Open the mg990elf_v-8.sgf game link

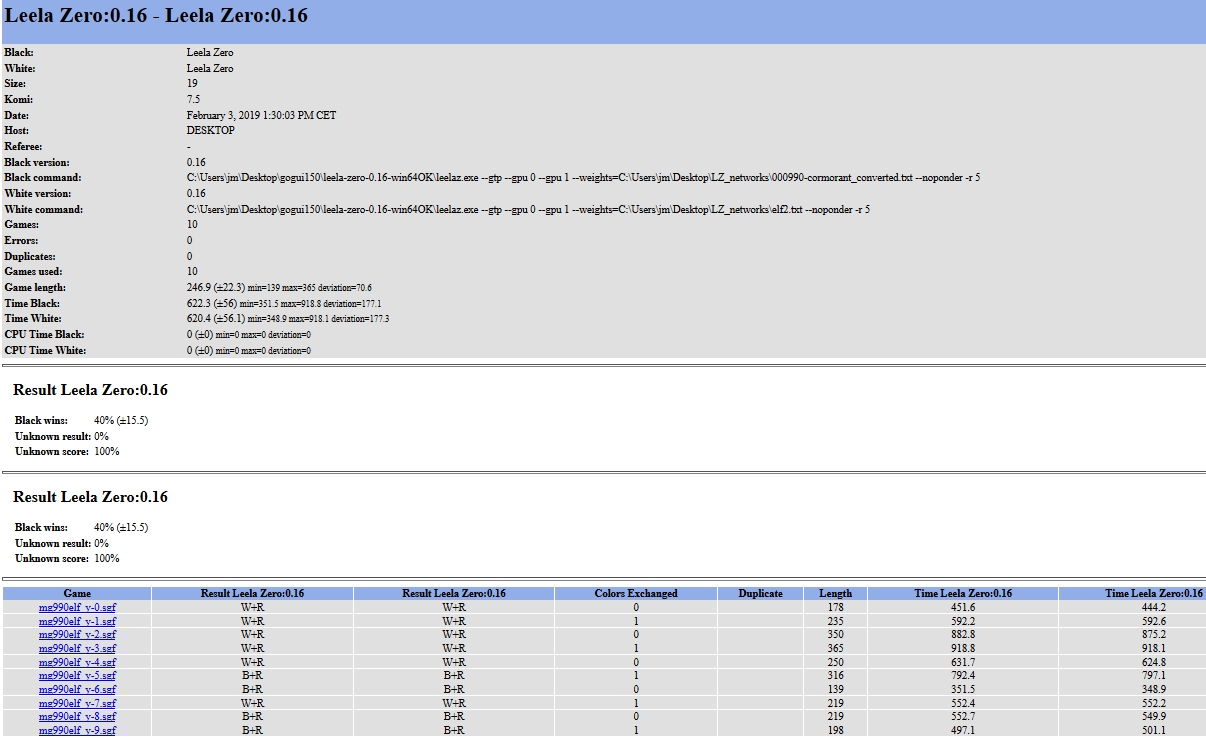tap(77, 717)
